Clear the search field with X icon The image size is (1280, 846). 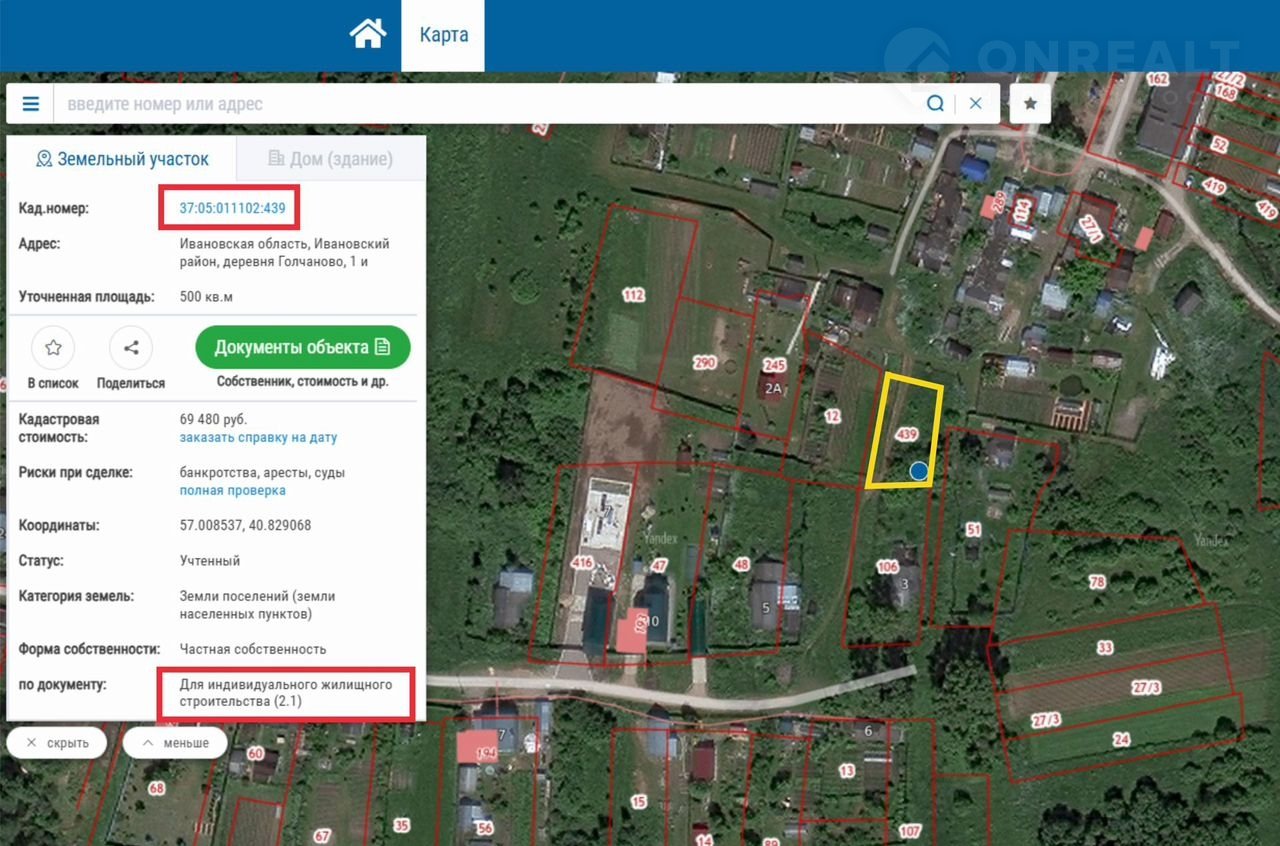(976, 104)
